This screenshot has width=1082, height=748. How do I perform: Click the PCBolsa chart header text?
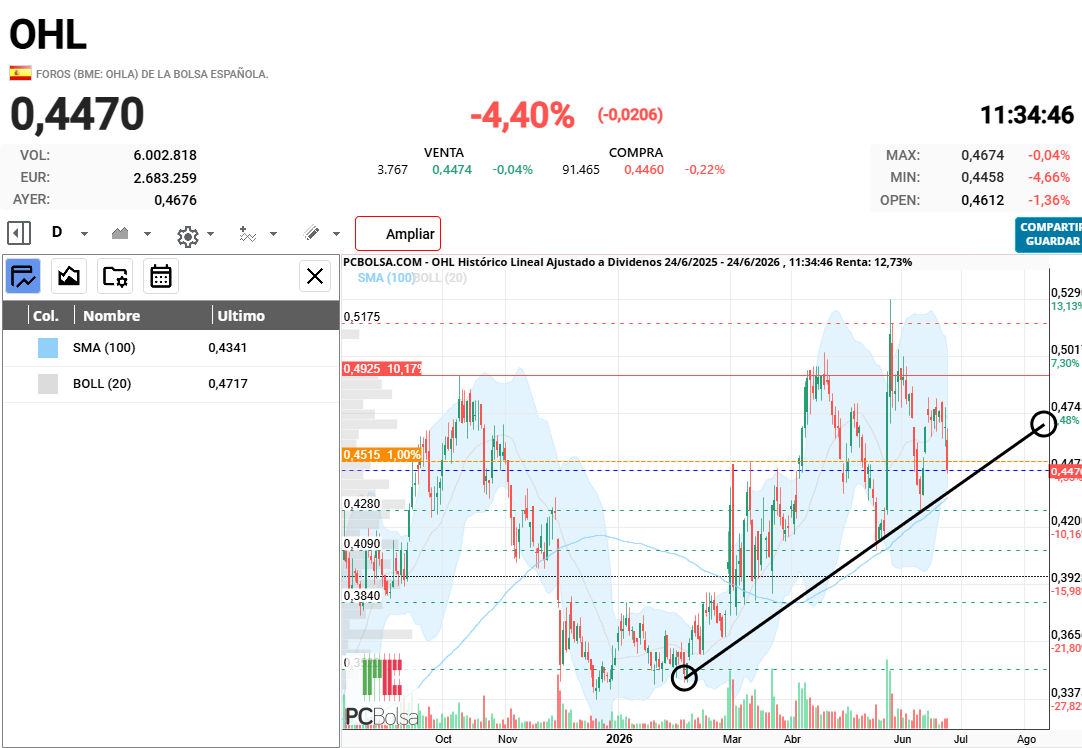(x=627, y=262)
